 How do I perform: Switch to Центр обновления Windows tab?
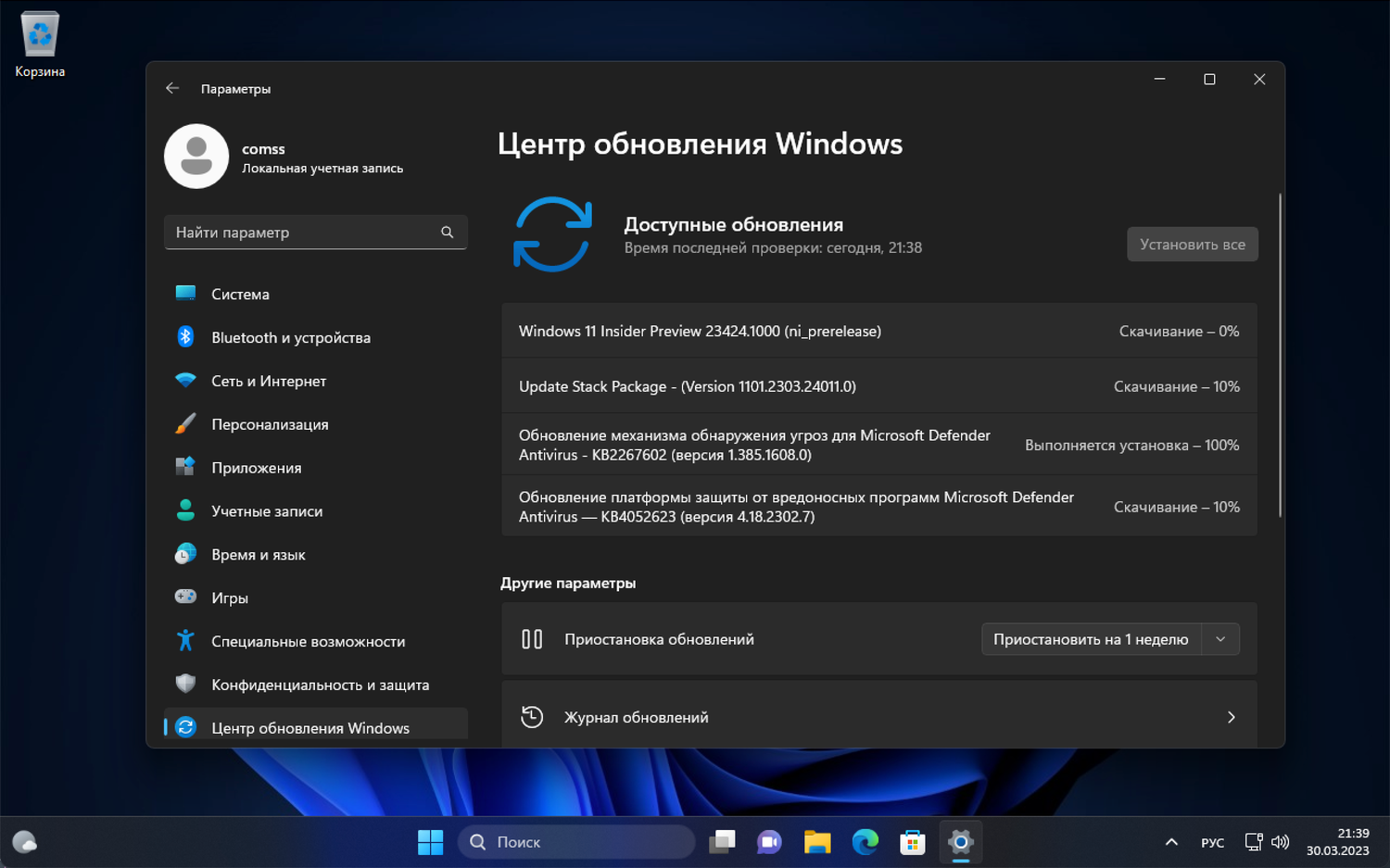(x=310, y=727)
